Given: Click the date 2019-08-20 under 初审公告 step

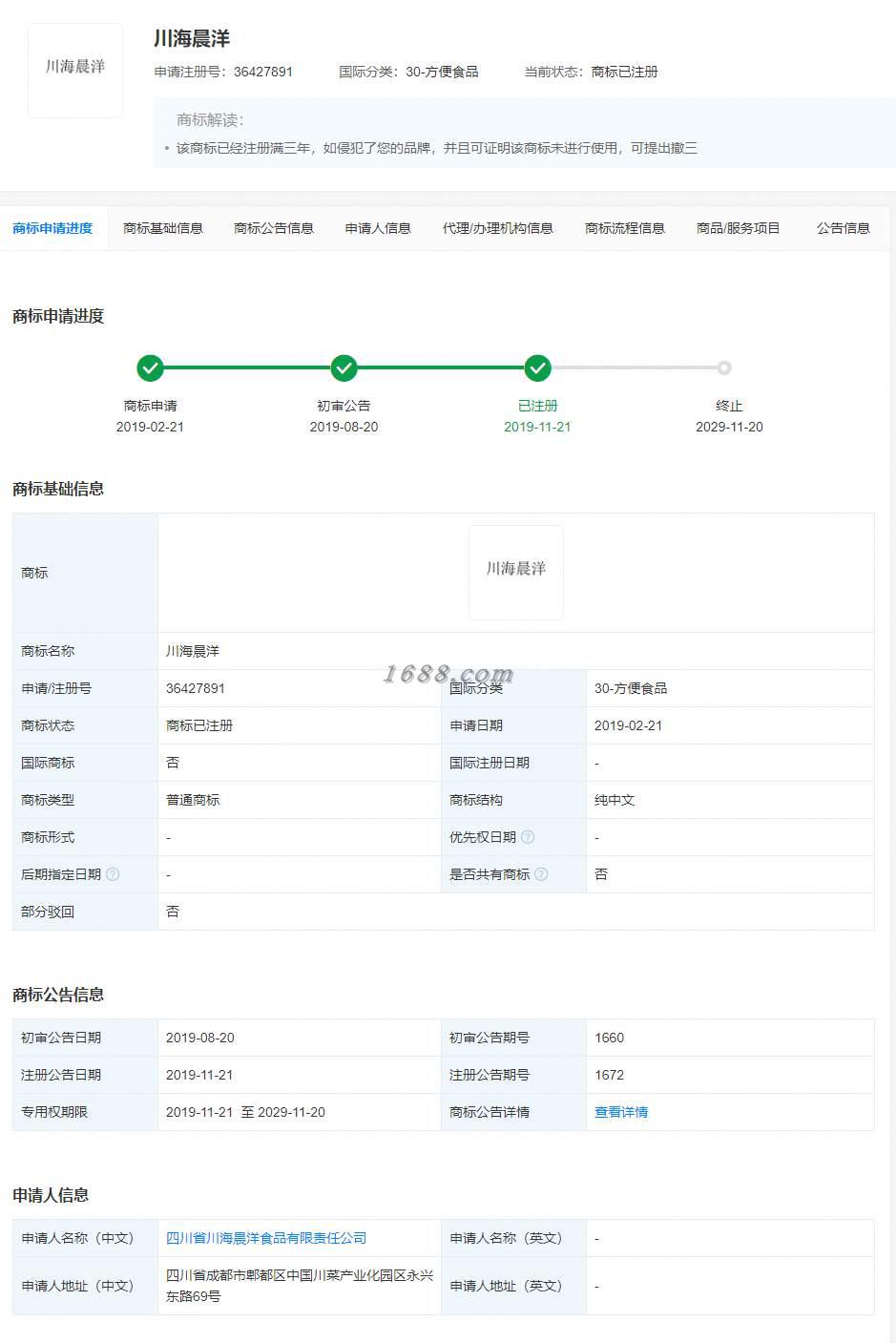Looking at the screenshot, I should (x=344, y=427).
